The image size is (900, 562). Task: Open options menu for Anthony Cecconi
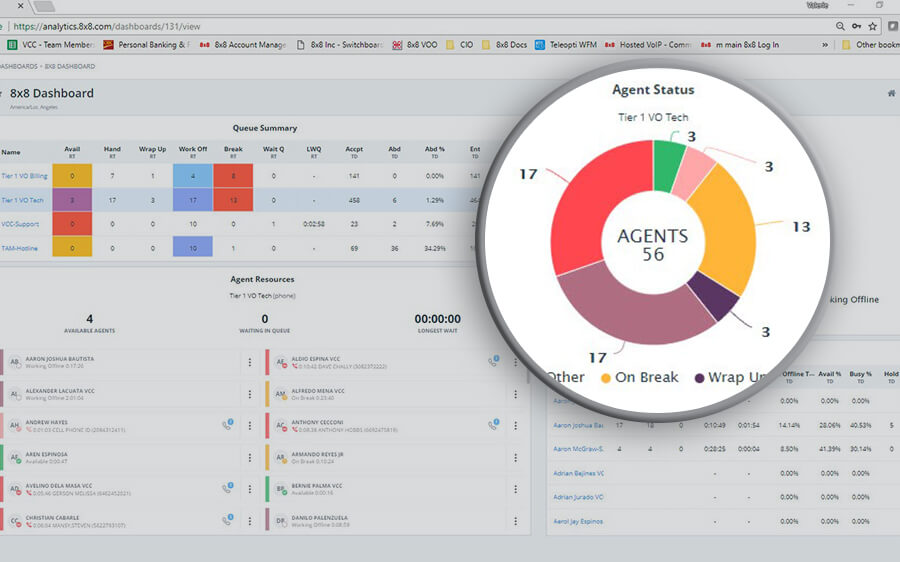[x=515, y=425]
